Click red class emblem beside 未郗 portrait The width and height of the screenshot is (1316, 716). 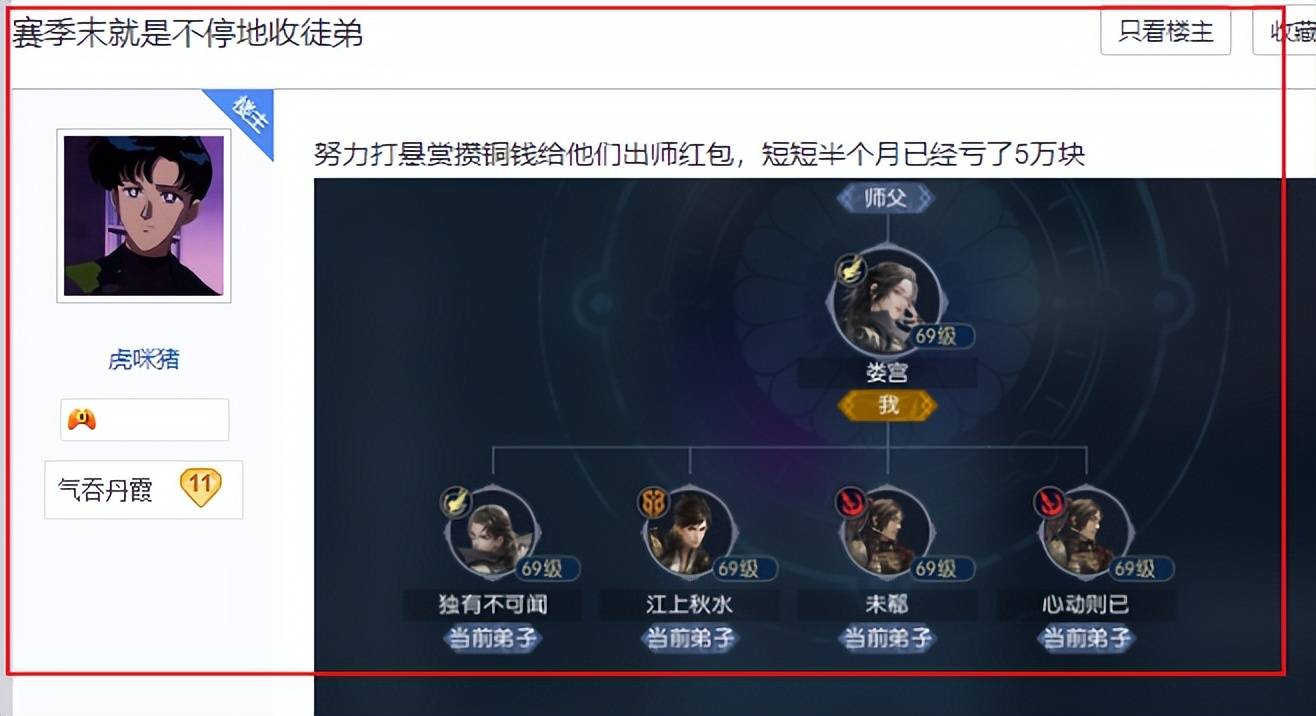tap(850, 502)
